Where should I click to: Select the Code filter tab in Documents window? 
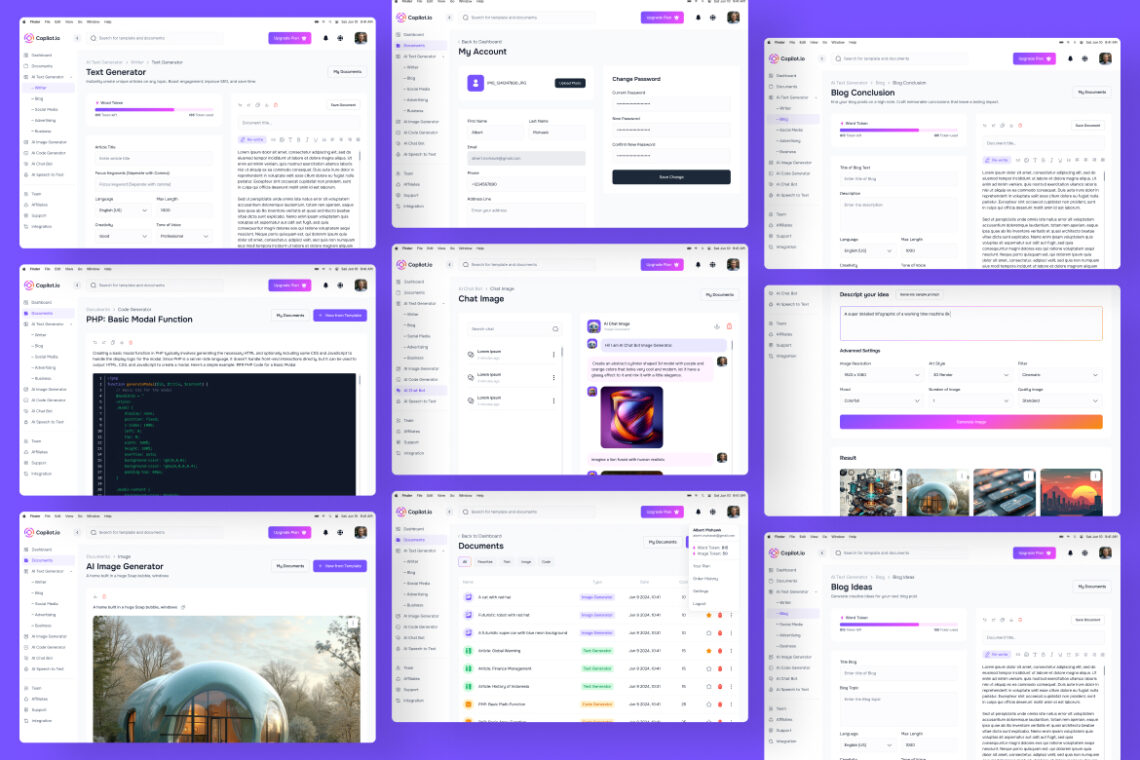(546, 561)
